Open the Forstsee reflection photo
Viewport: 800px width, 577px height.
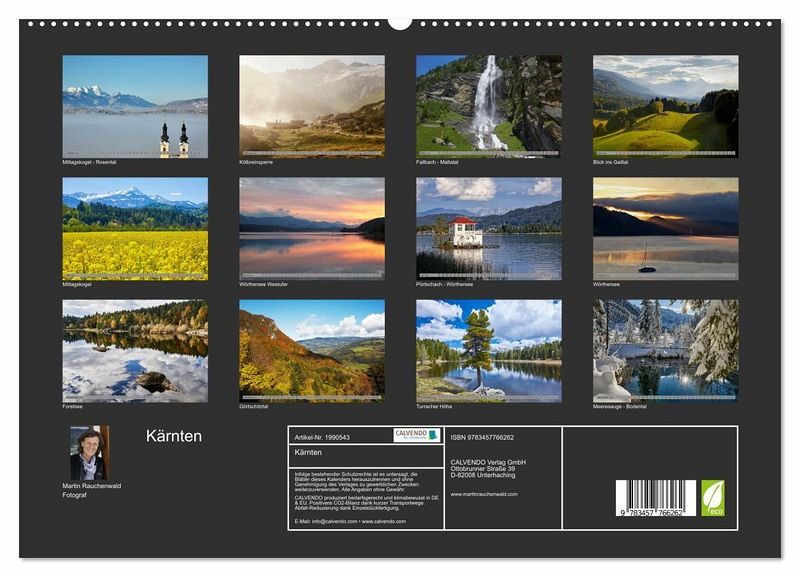[135, 350]
